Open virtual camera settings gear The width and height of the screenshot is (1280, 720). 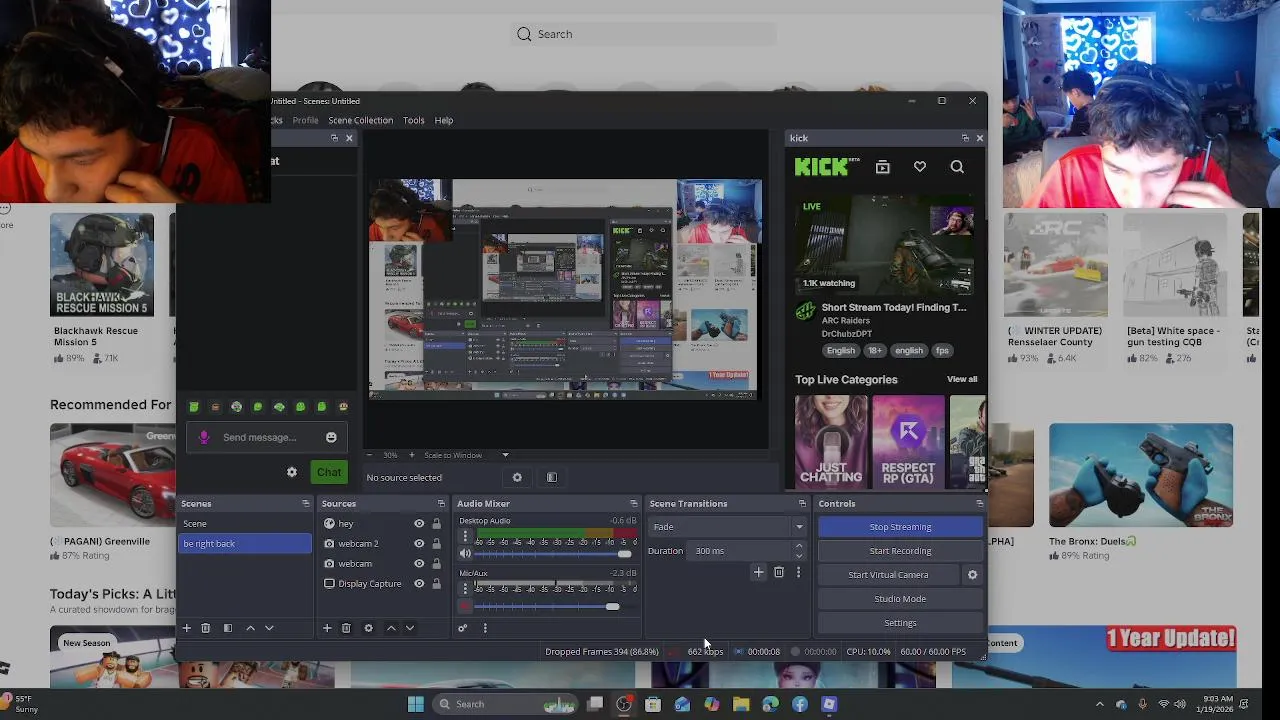point(972,575)
